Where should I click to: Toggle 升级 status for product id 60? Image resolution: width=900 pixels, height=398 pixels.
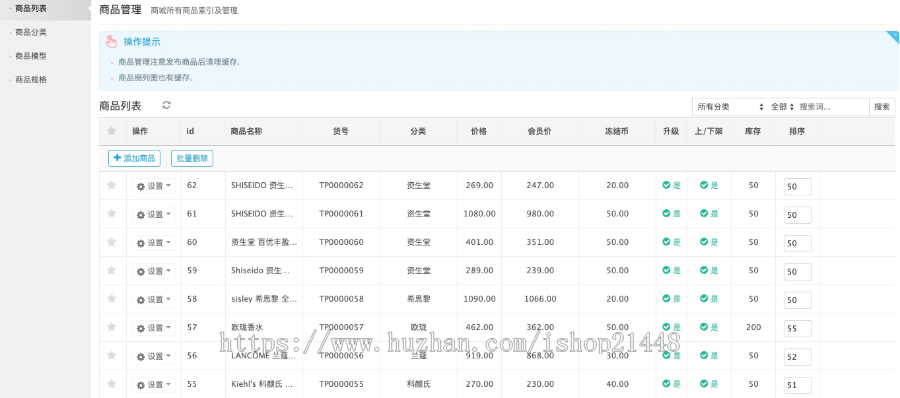671,242
